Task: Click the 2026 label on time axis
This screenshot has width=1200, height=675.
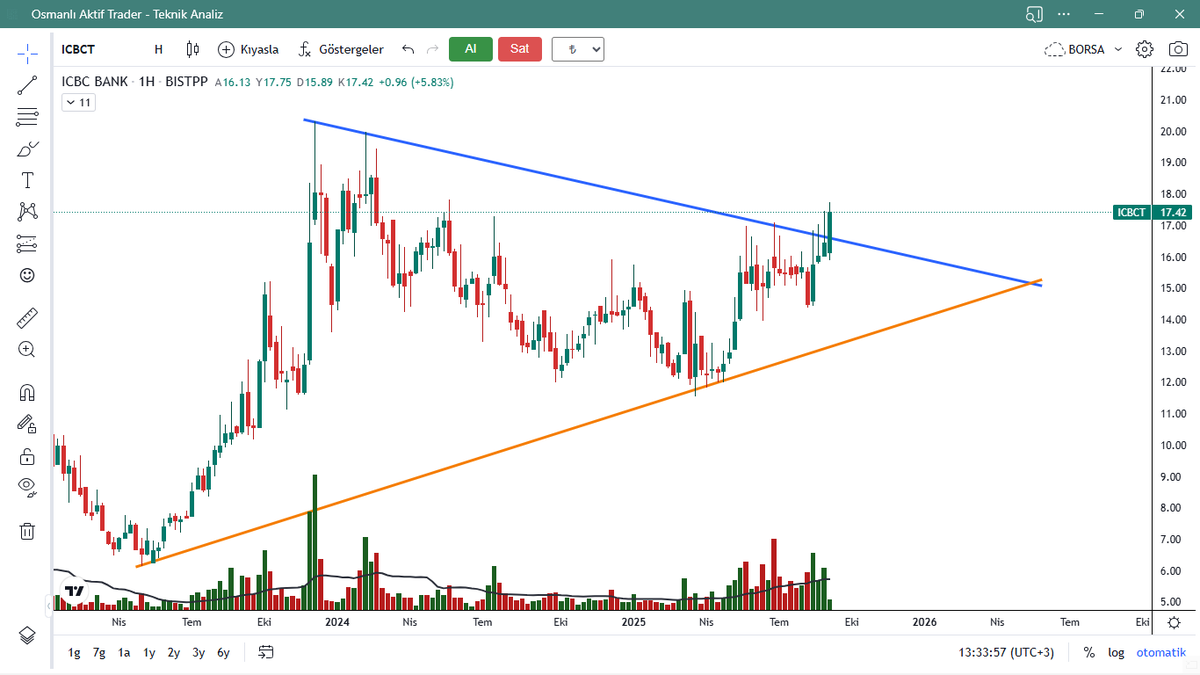Action: click(925, 621)
